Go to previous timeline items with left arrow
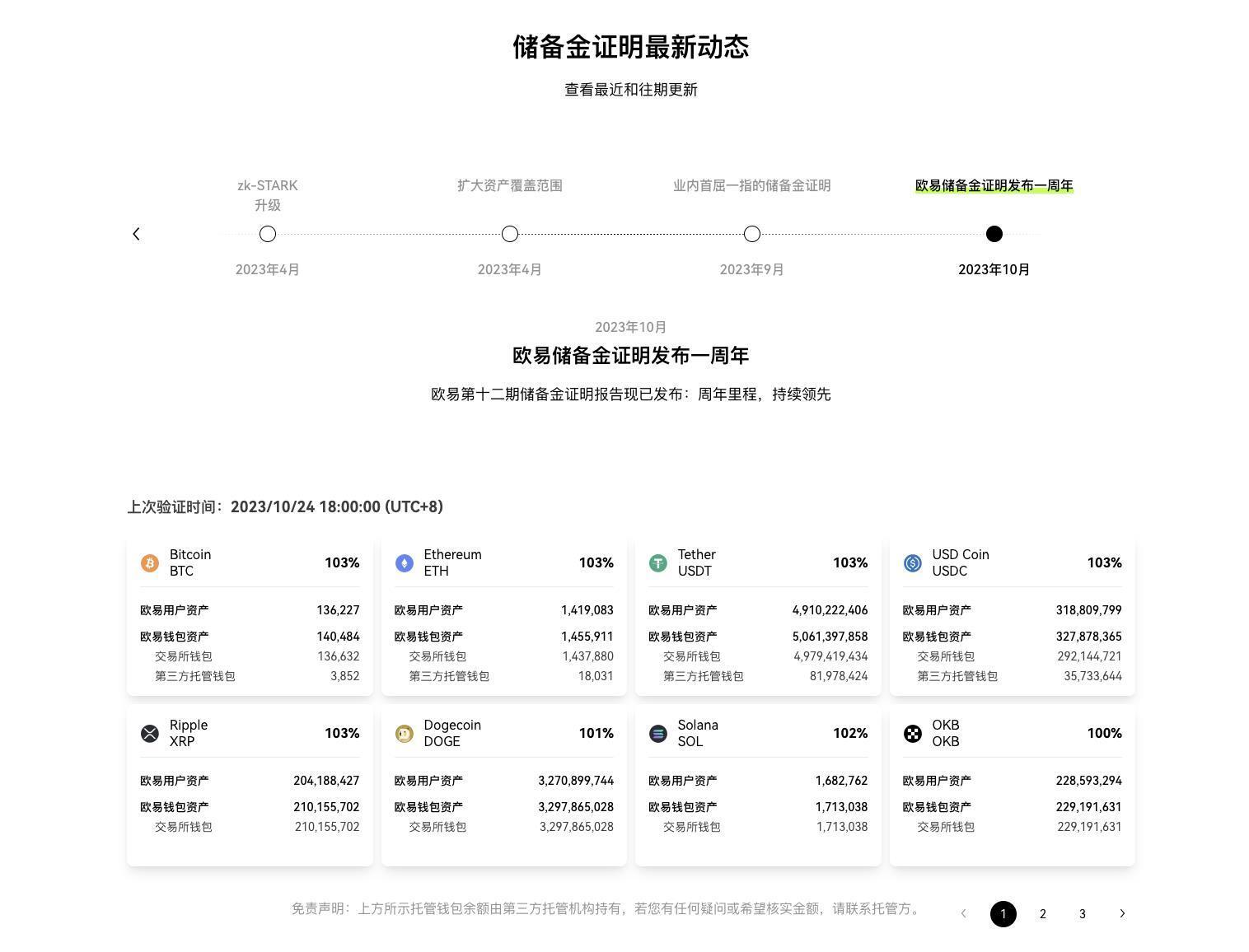This screenshot has height=952, width=1249. (x=136, y=234)
